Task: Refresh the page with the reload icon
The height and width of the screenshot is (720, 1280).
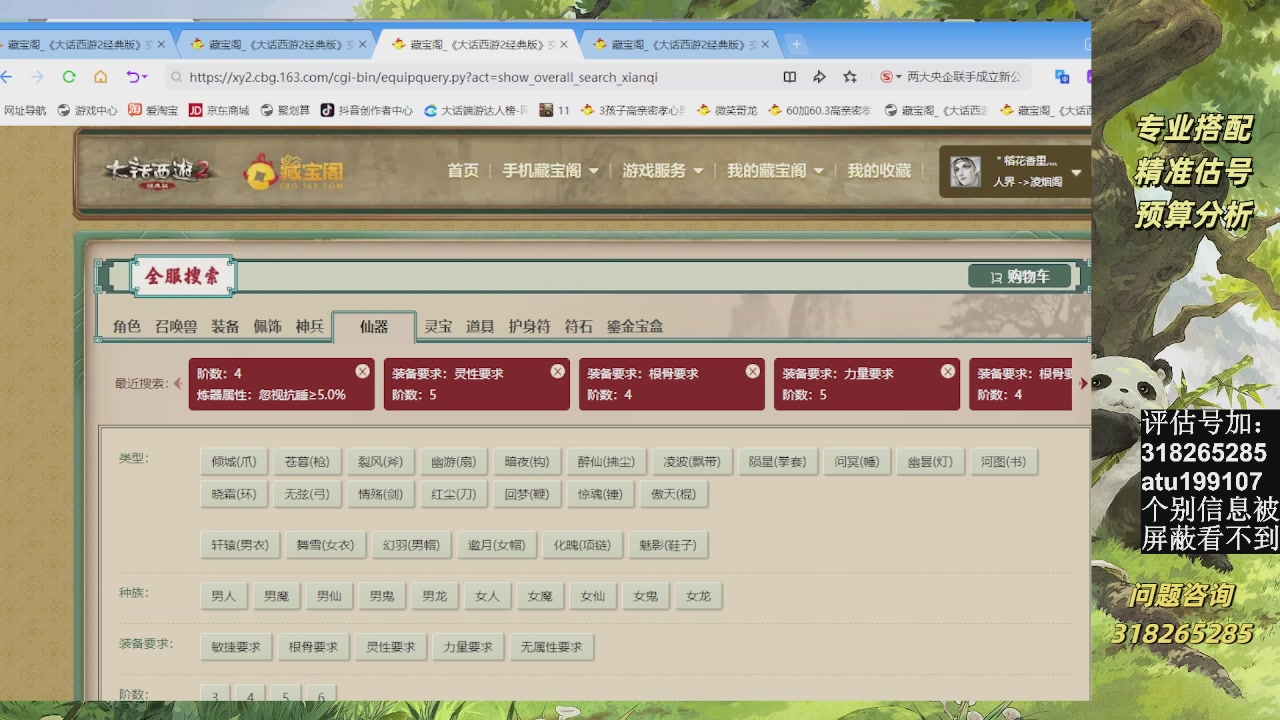Action: pyautogui.click(x=68, y=76)
